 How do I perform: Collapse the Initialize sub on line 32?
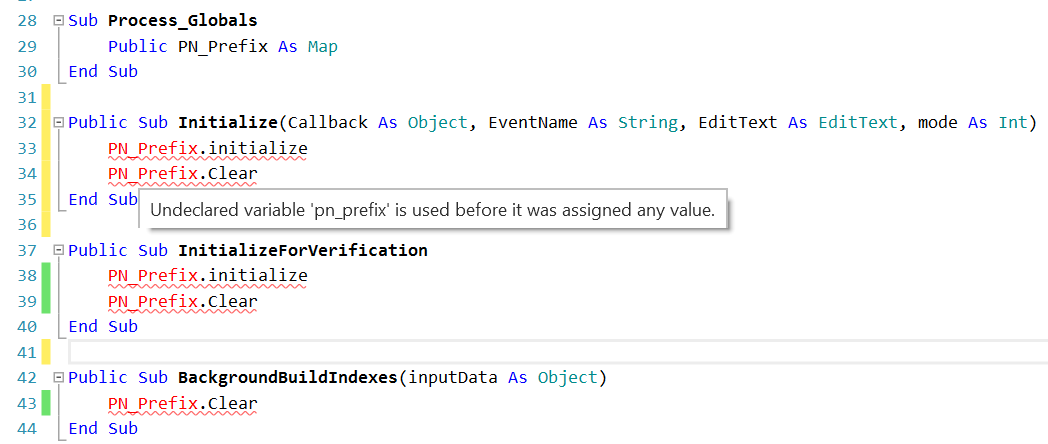click(x=58, y=123)
